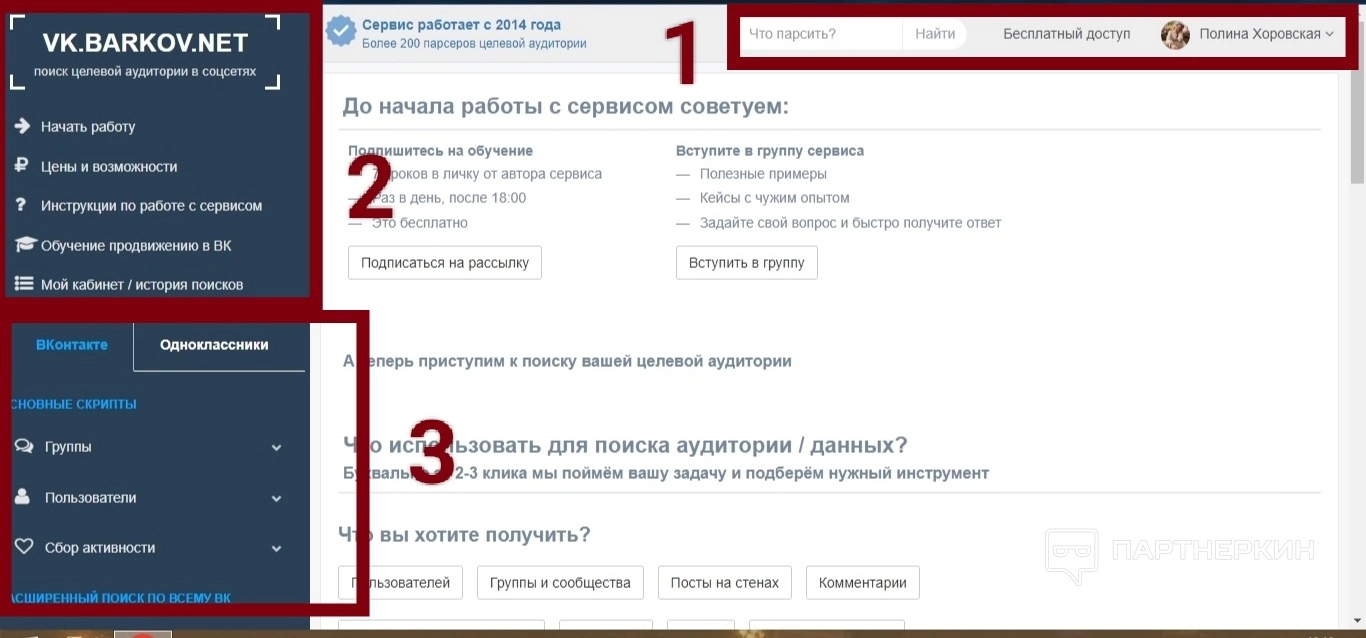
Task: Open Обучение продвижению в ВК
Action: pos(136,246)
